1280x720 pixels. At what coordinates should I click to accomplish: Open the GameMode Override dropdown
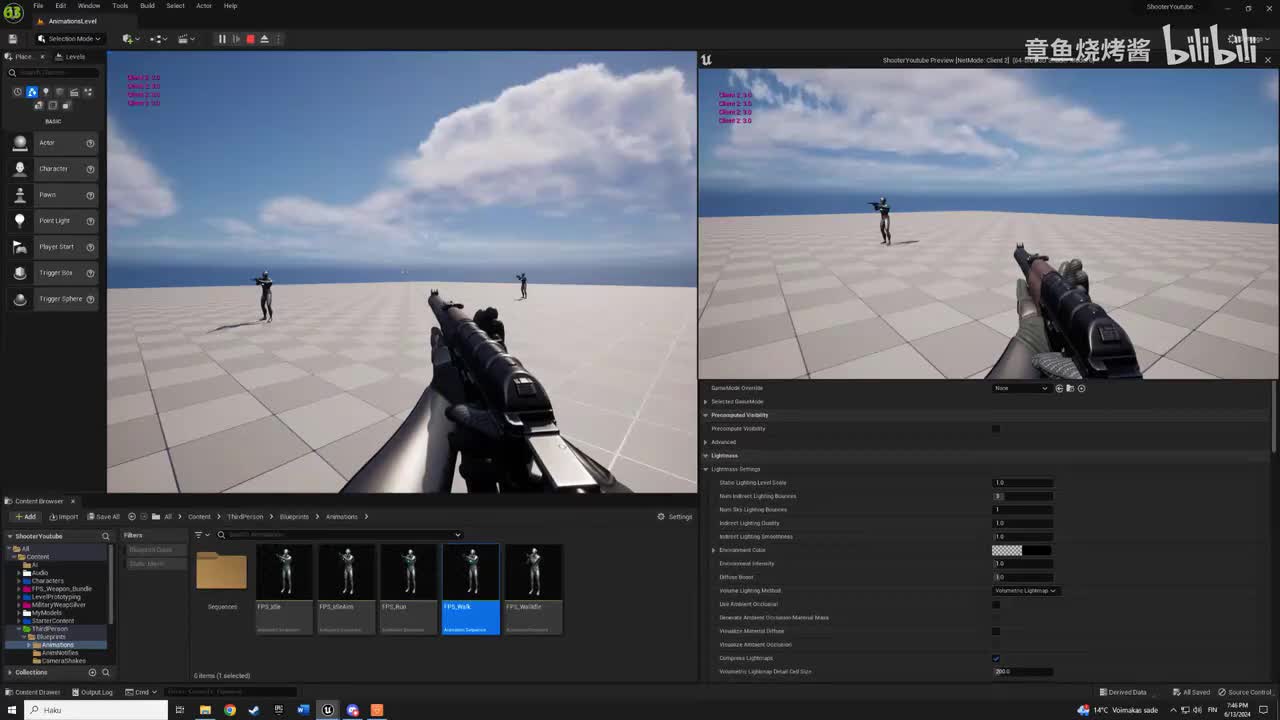coord(1021,388)
